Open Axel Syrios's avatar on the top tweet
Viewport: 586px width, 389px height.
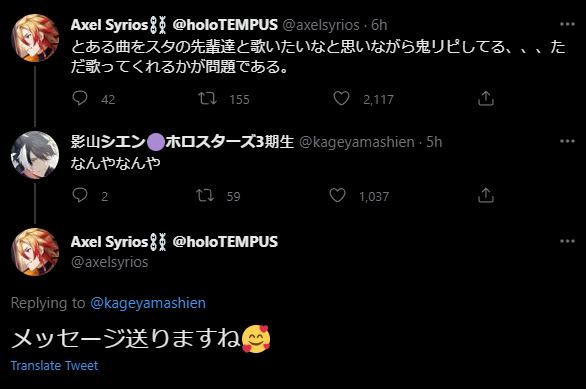[x=35, y=38]
